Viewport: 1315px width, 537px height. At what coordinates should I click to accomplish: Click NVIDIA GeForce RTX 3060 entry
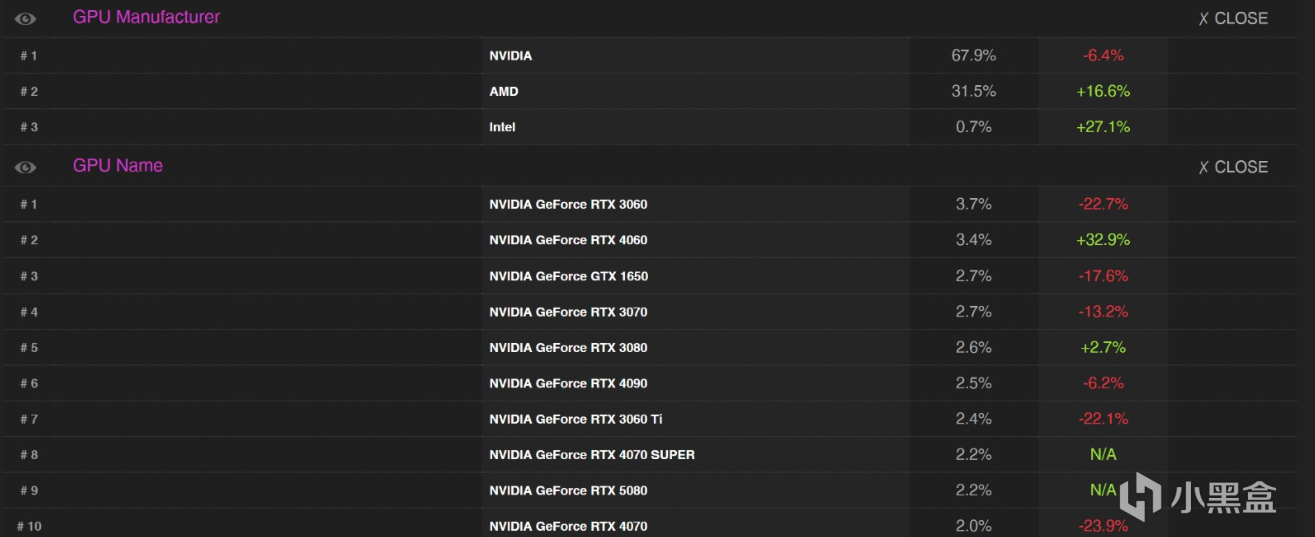tap(568, 205)
